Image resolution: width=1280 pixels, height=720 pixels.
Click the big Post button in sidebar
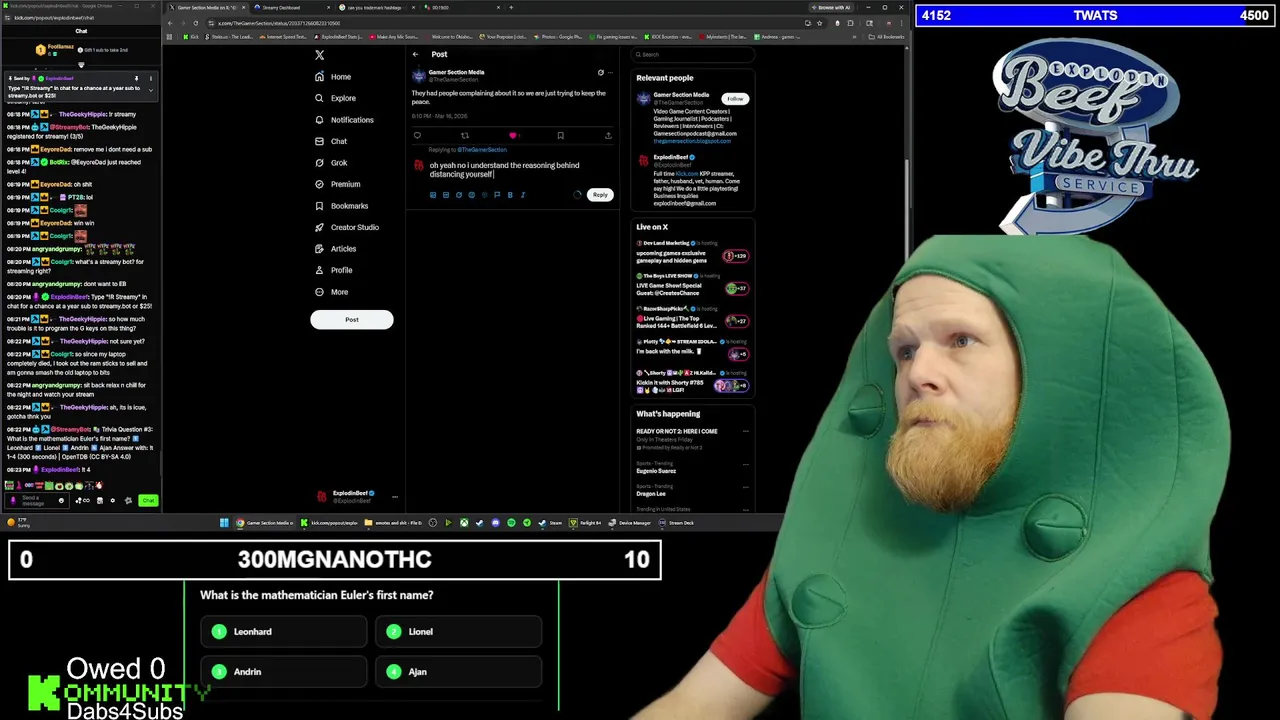[351, 320]
